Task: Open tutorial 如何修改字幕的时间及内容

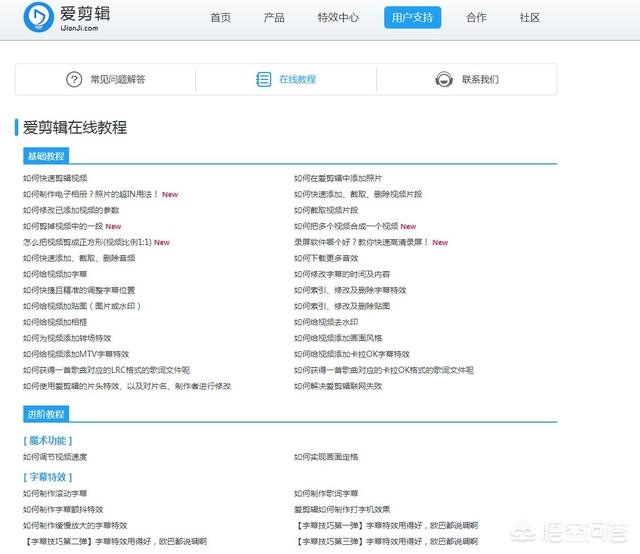Action: [342, 274]
